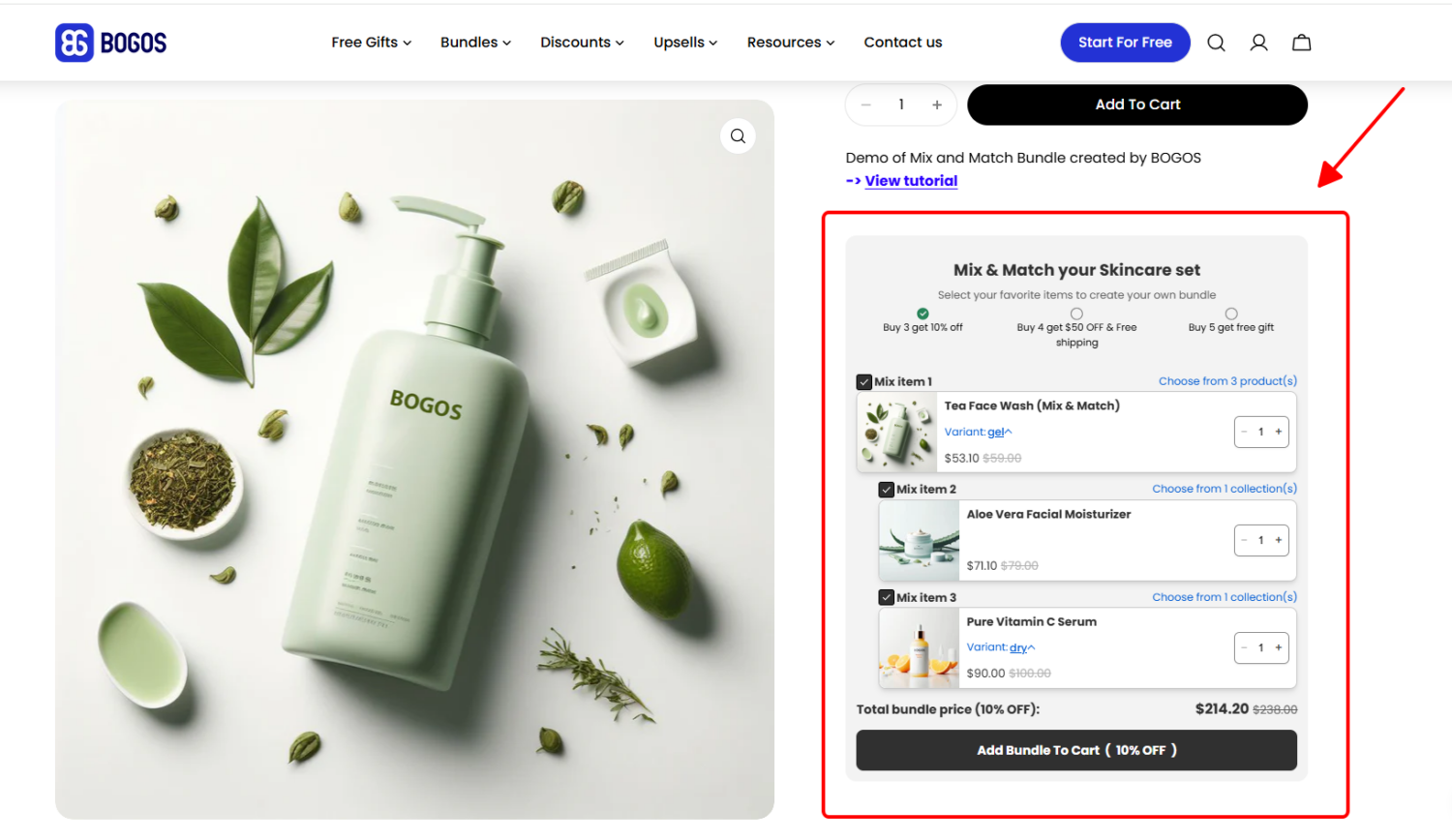Click the BOGOS logo
The height and width of the screenshot is (840, 1452).
click(109, 42)
